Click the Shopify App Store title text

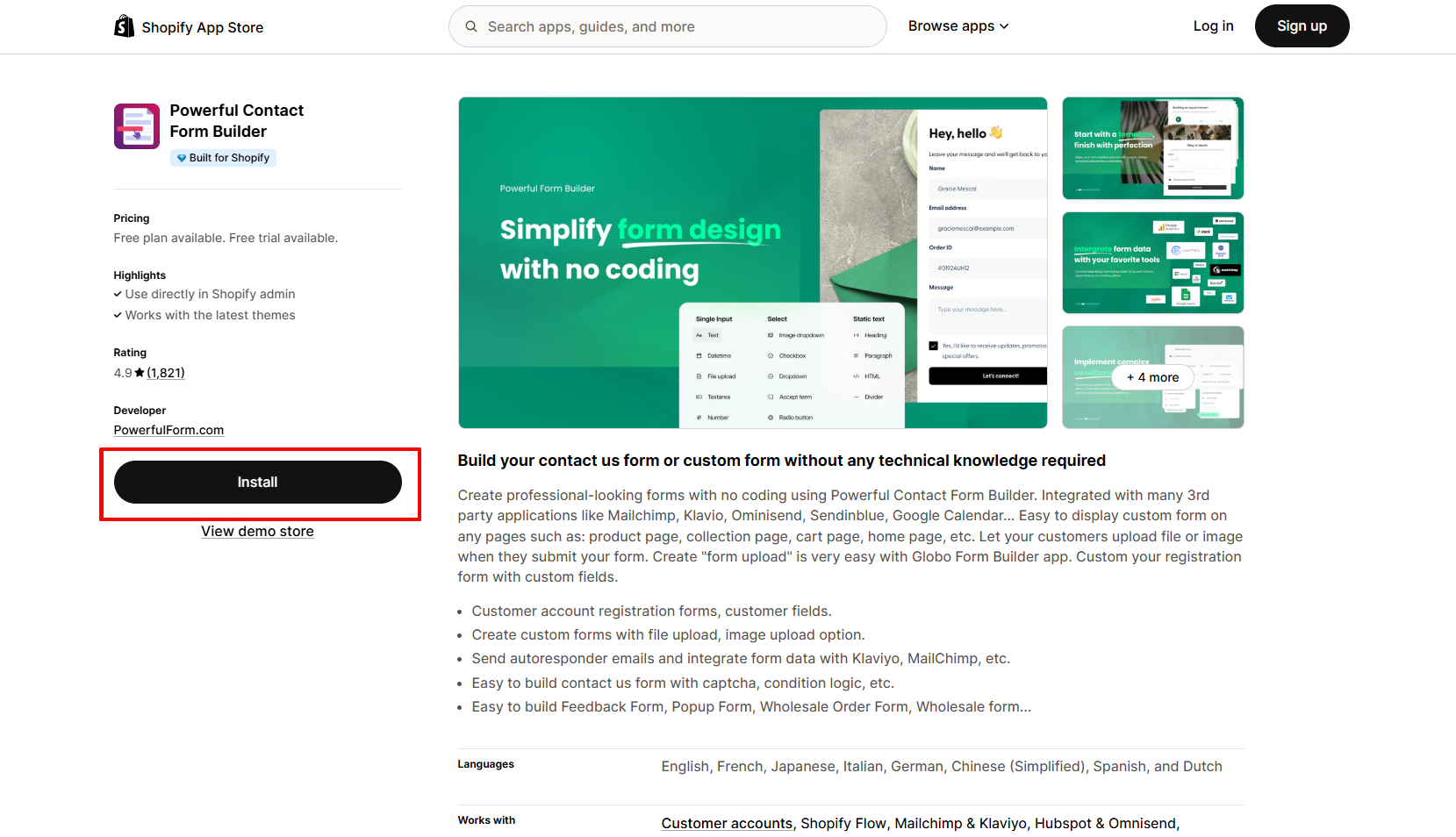[x=203, y=27]
